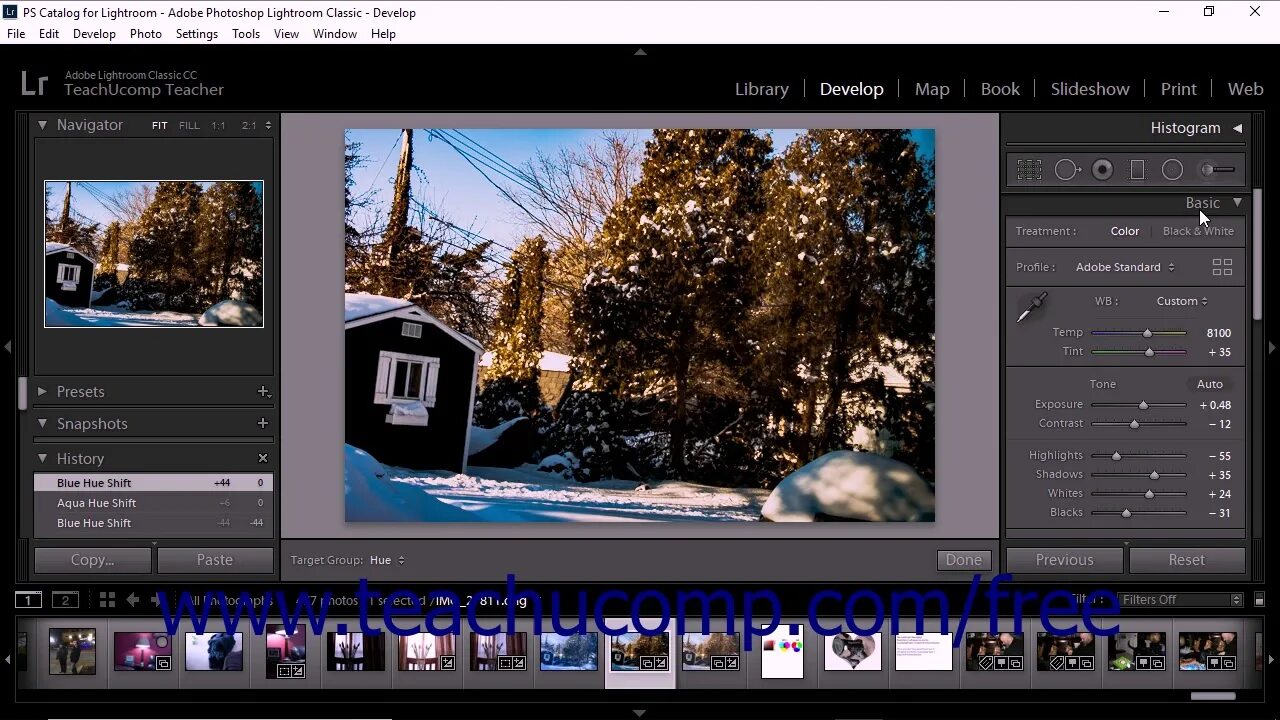The width and height of the screenshot is (1280, 720).
Task: Go back with filmstrip left arrow
Action: click(132, 600)
